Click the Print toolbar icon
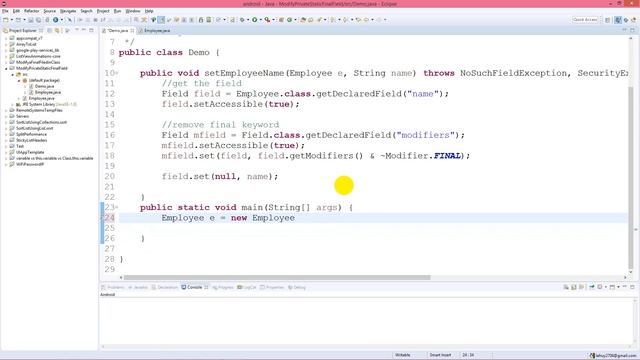Screen dimensions: 640x360 (x=47, y=20)
